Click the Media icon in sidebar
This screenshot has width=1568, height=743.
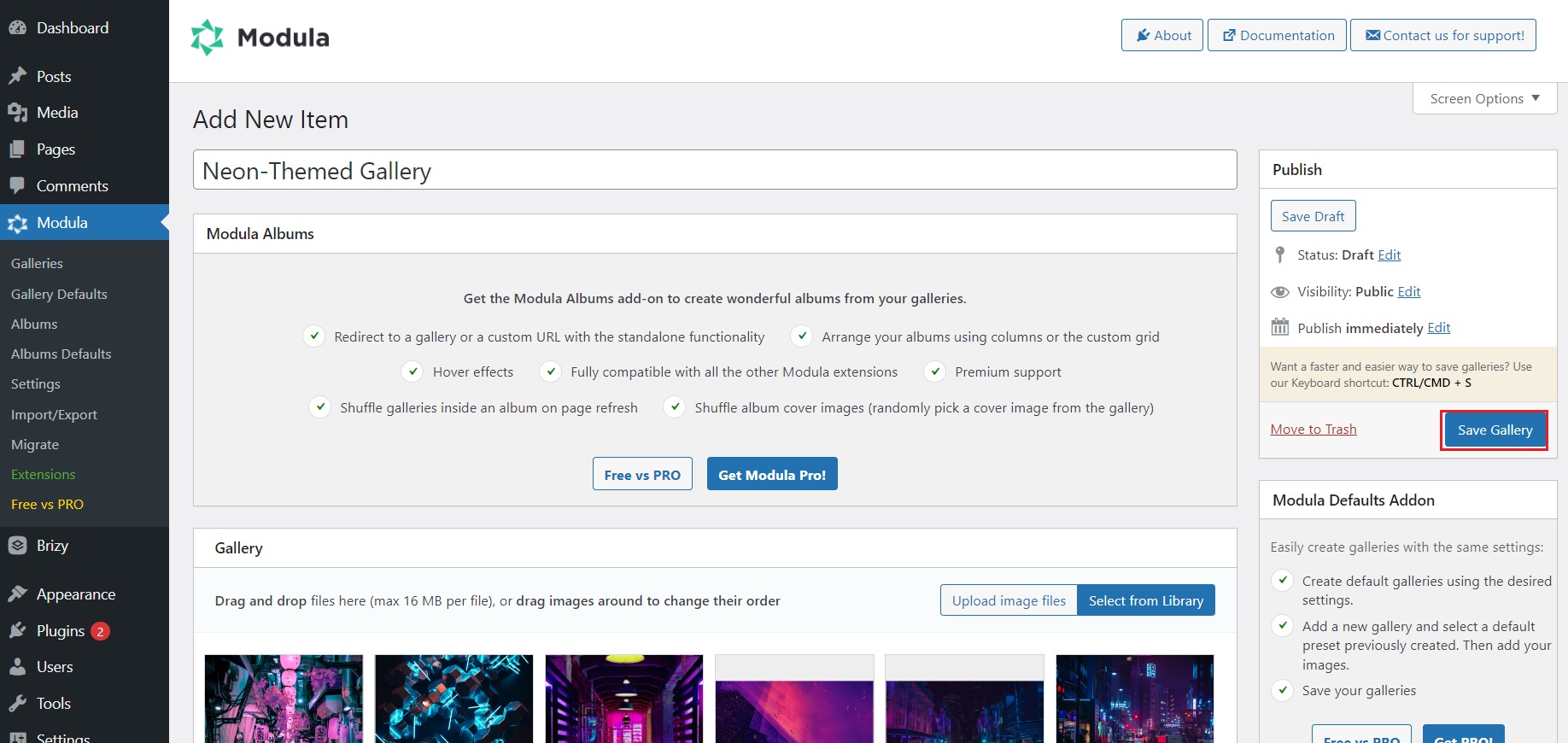click(x=17, y=113)
